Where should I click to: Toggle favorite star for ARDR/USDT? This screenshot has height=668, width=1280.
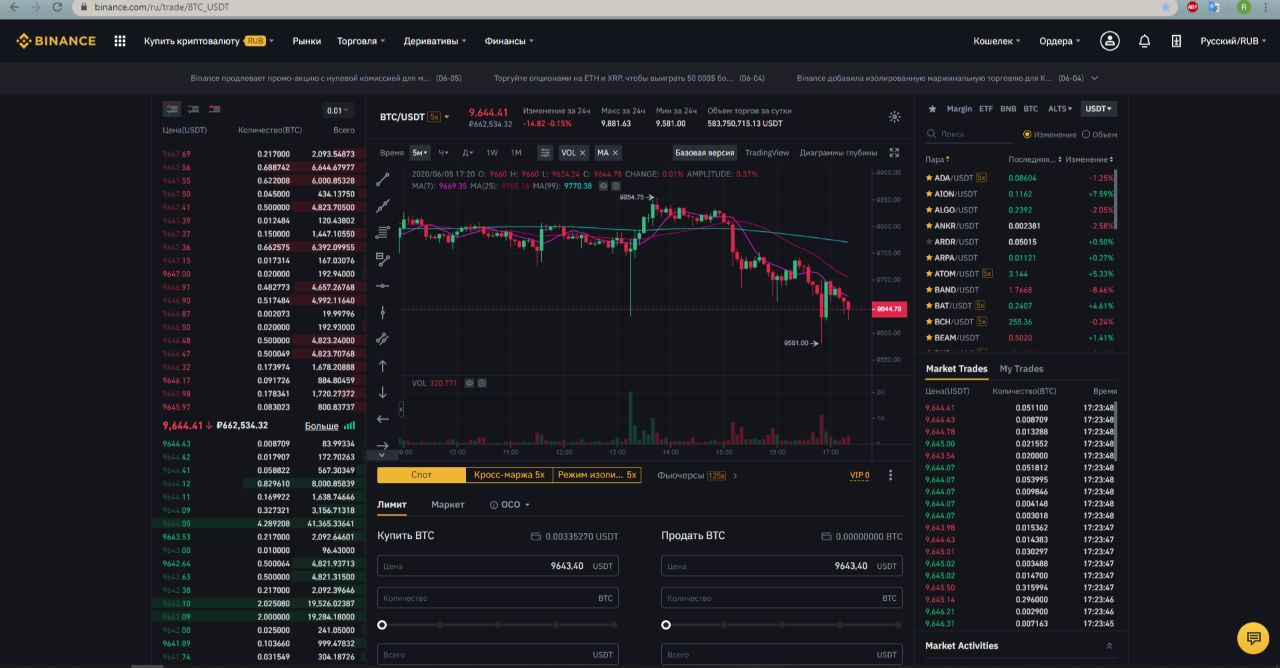(929, 242)
